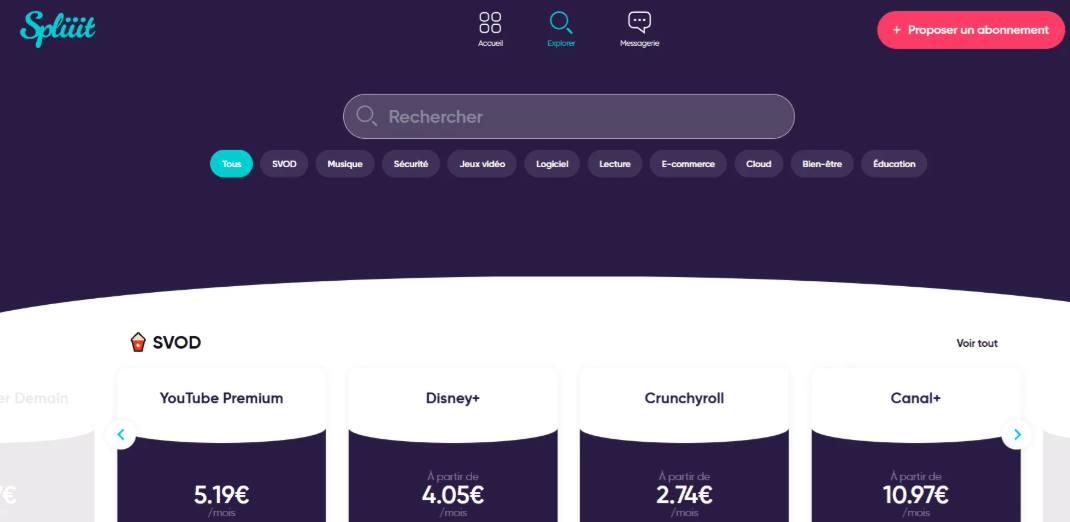Click the Explorer navigation label

[x=561, y=43]
